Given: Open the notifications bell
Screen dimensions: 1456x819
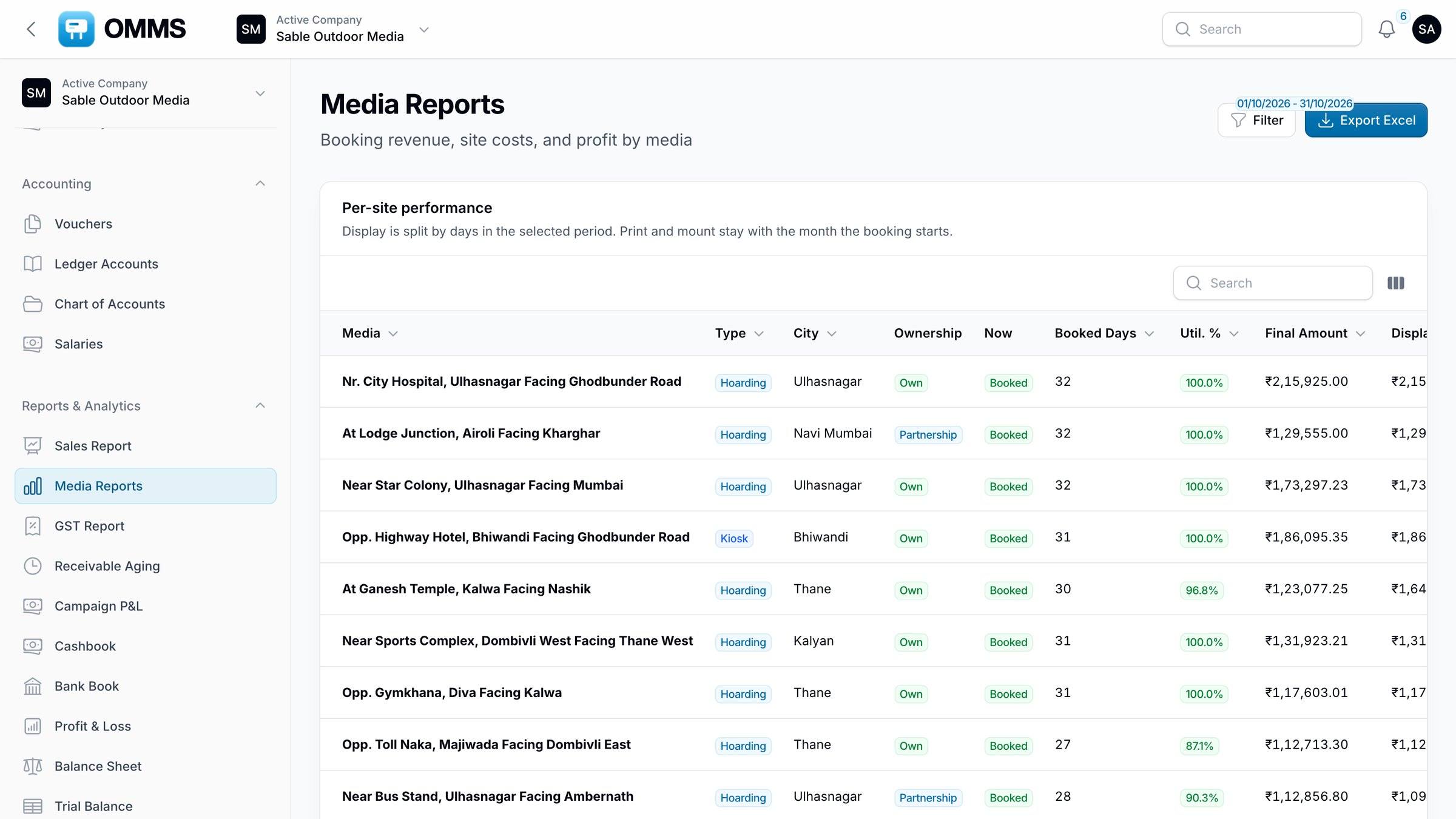Looking at the screenshot, I should 1387,29.
